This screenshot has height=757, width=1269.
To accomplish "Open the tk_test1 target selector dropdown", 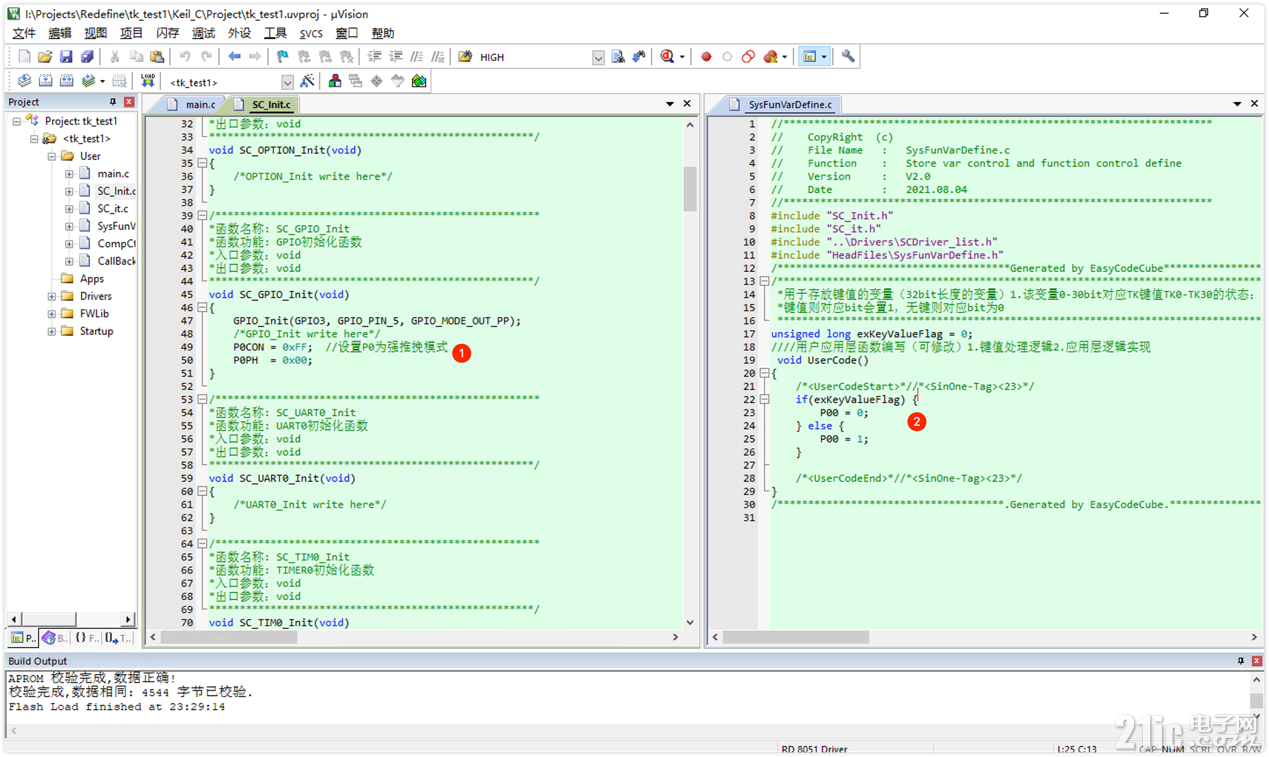I will tap(287, 82).
